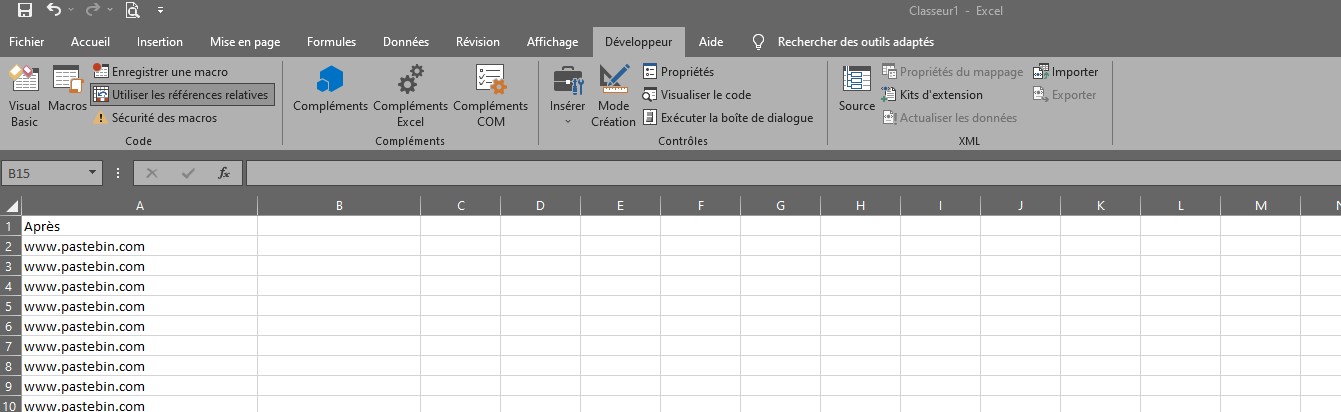The height and width of the screenshot is (412, 1341).
Task: Click inside the formula bar
Action: [792, 173]
